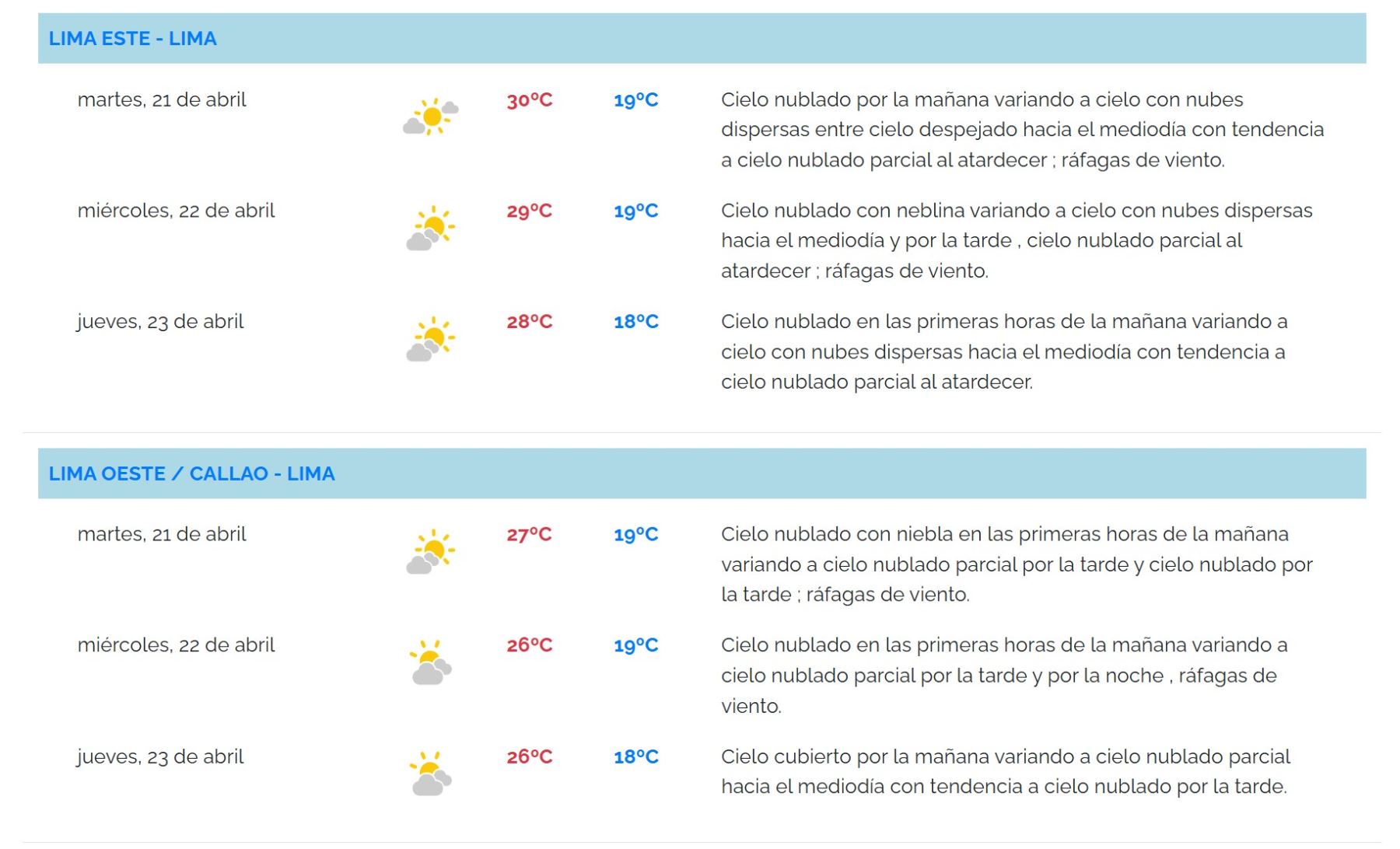
Task: Open the LIMA ESTE - LIMA header link
Action: point(132,38)
